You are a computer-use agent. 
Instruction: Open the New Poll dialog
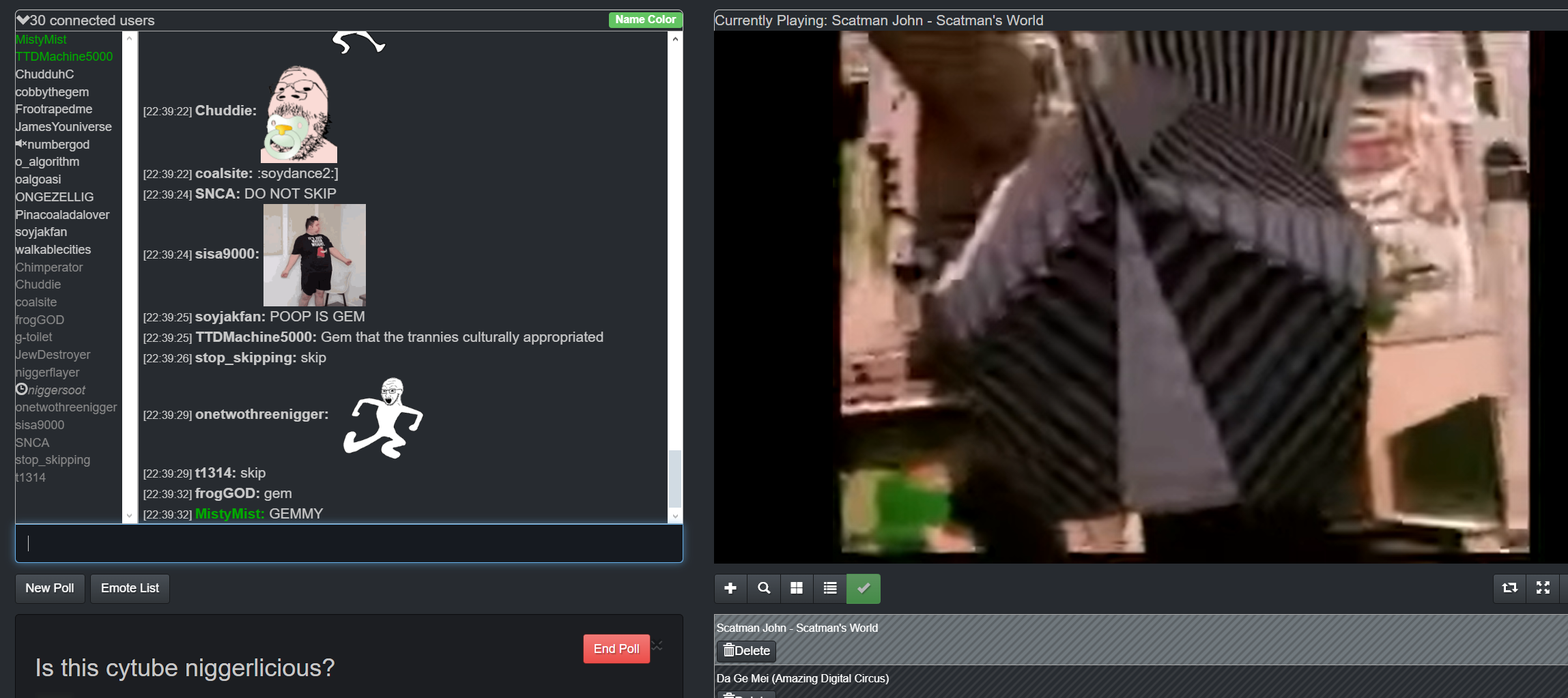[50, 588]
